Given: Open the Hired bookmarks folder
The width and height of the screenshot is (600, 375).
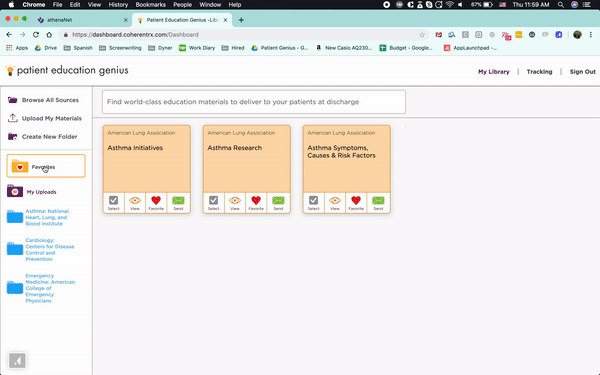Looking at the screenshot, I should pyautogui.click(x=233, y=48).
